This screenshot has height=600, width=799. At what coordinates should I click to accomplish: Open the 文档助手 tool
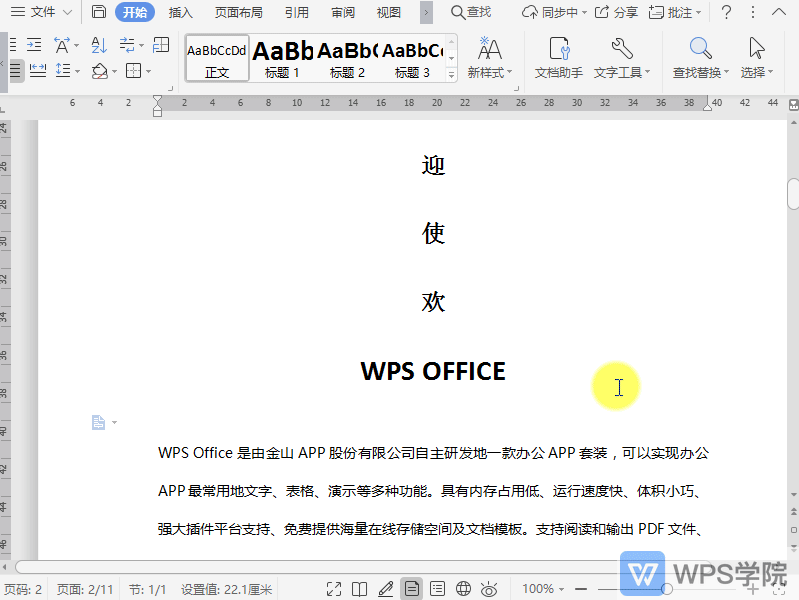tap(558, 57)
